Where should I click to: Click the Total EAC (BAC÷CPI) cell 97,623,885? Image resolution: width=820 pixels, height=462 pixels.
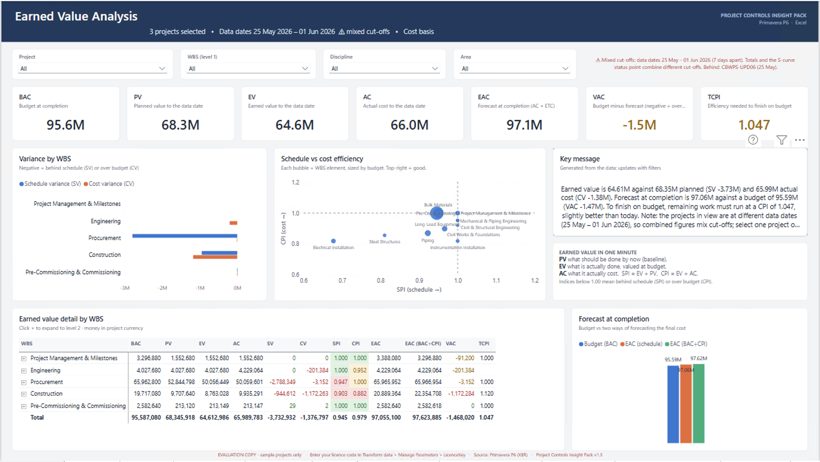tap(427, 418)
